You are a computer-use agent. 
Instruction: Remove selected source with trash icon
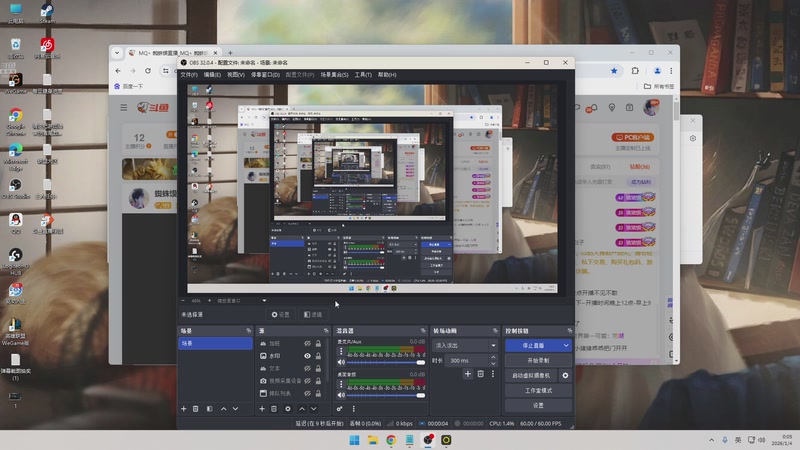274,409
